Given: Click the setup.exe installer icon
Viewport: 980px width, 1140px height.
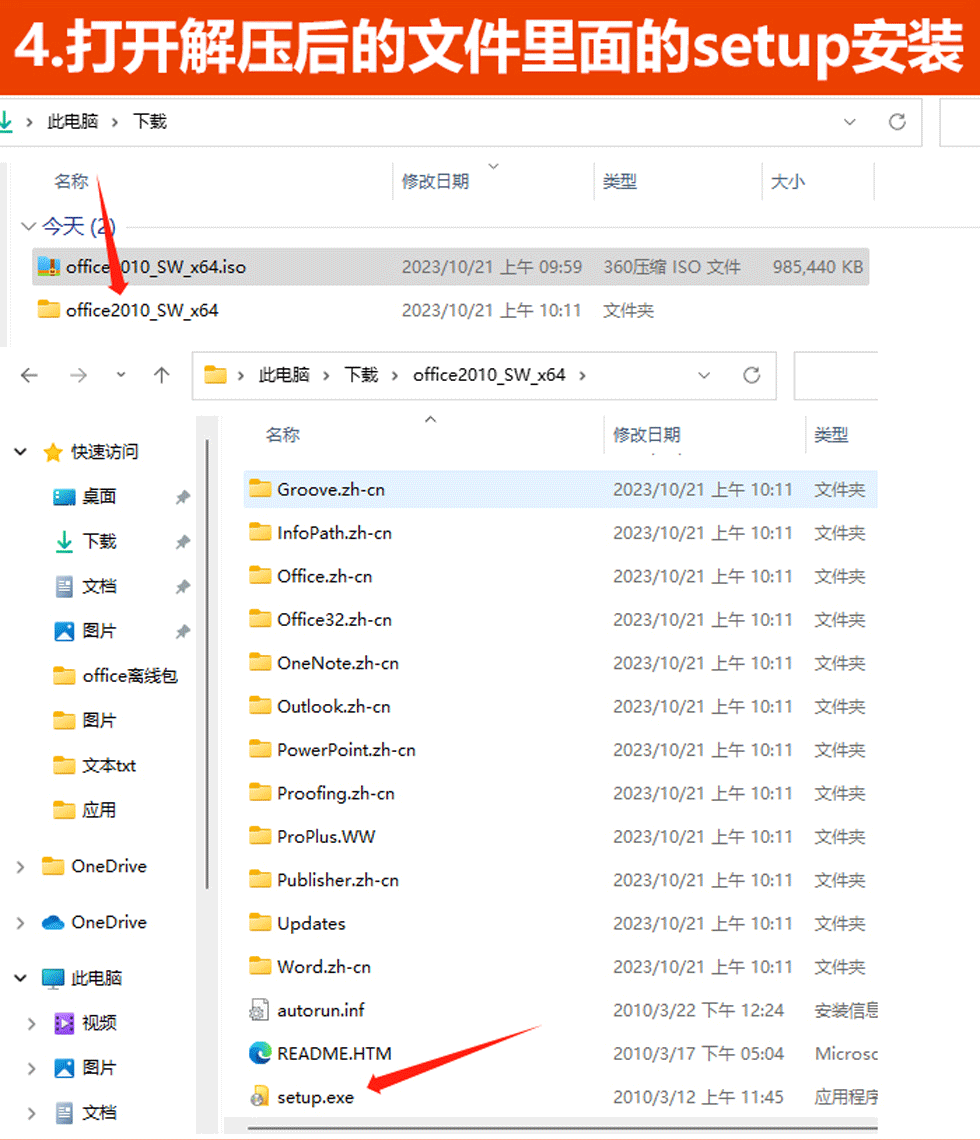Looking at the screenshot, I should coord(260,1097).
